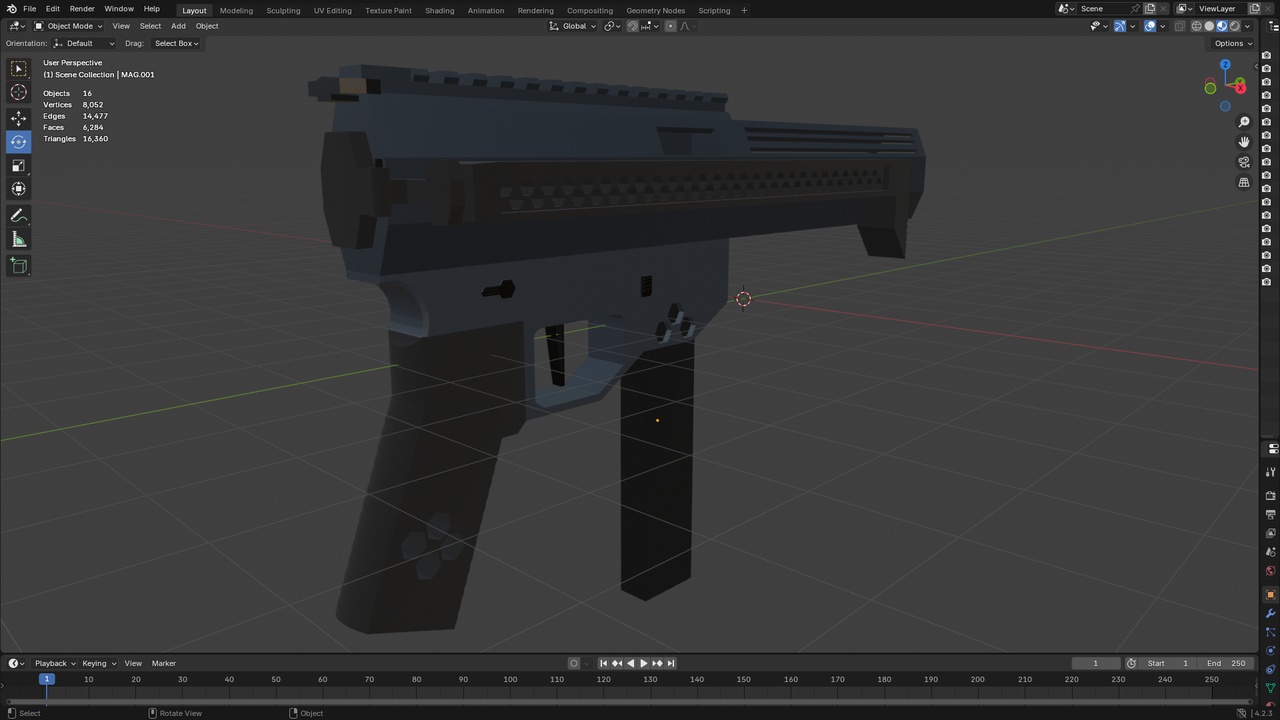Expand the Options dropdown
Viewport: 1280px width, 720px height.
(x=1232, y=43)
